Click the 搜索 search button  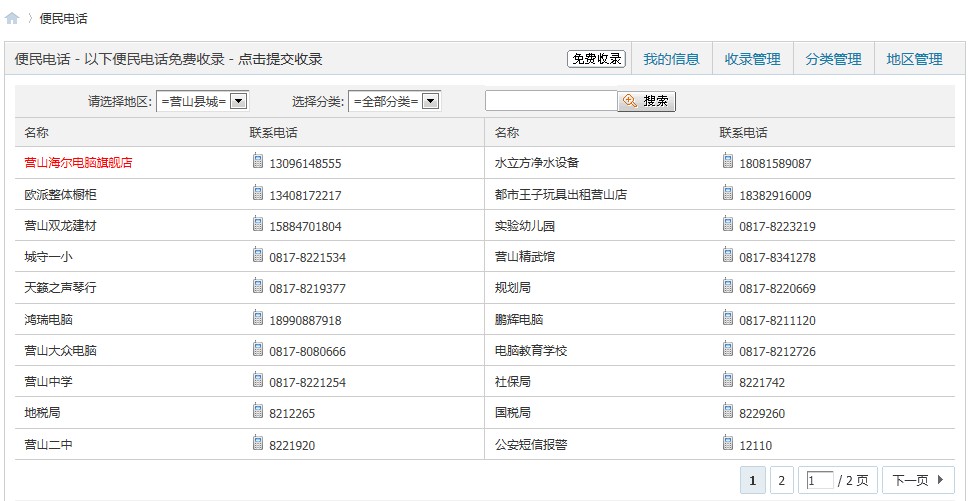point(647,101)
